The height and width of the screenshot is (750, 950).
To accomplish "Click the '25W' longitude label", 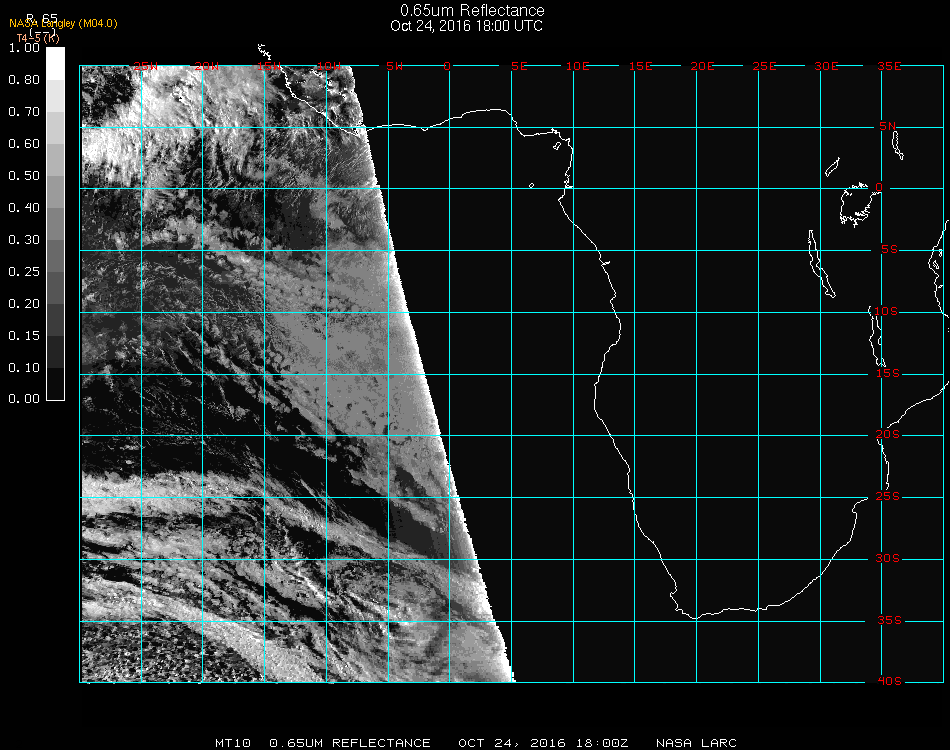I will coord(145,67).
